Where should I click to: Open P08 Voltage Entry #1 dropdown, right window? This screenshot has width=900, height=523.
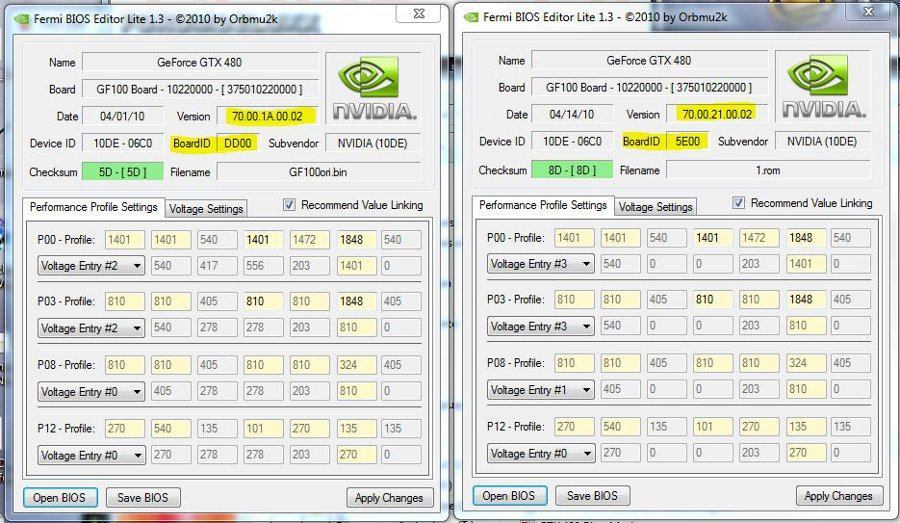(541, 390)
